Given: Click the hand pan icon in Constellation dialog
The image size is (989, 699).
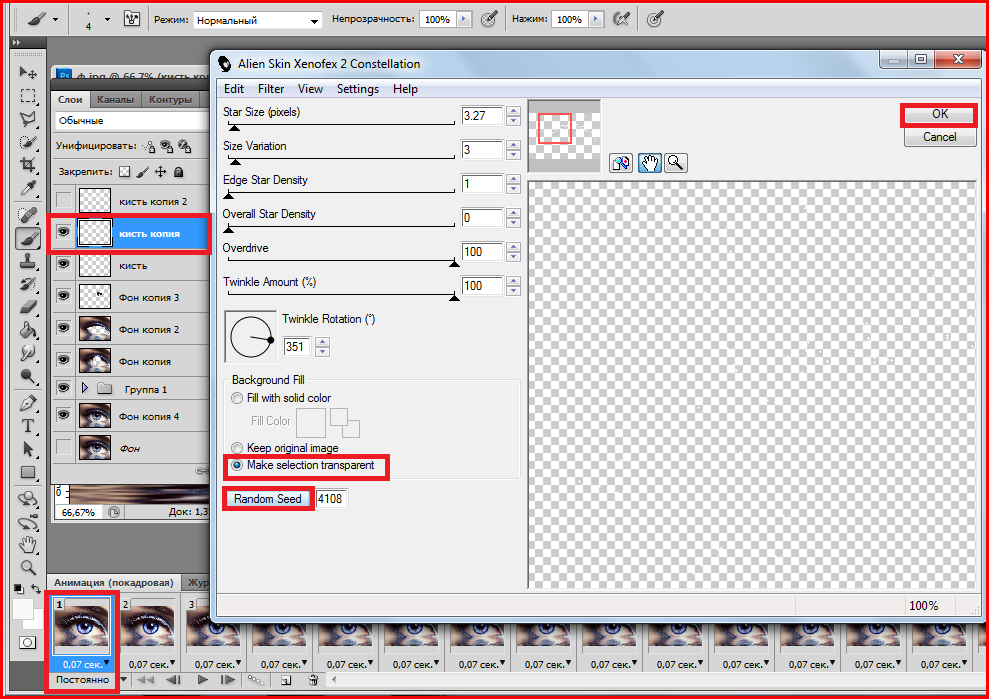Looking at the screenshot, I should pyautogui.click(x=649, y=163).
